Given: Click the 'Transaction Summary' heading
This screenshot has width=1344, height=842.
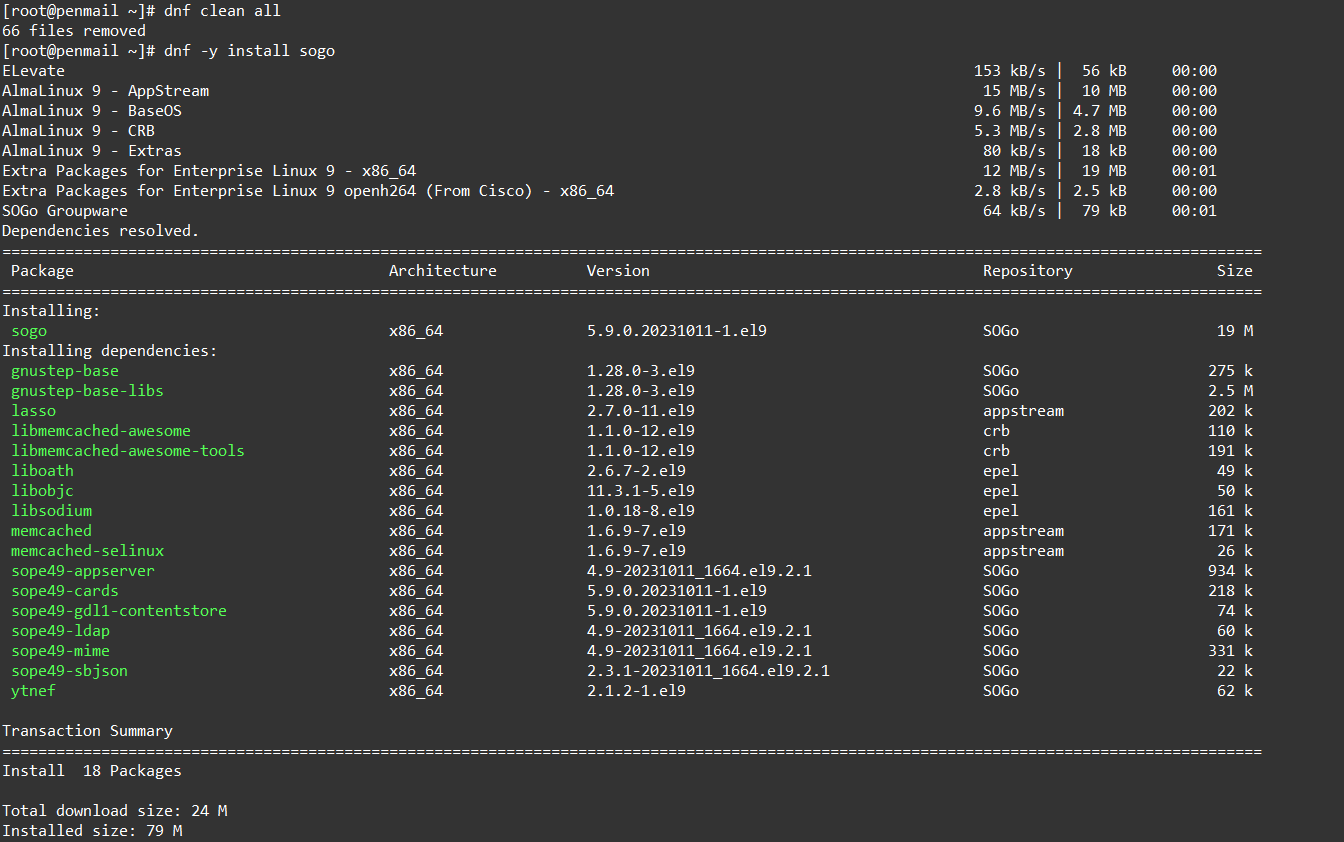Looking at the screenshot, I should point(87,731).
